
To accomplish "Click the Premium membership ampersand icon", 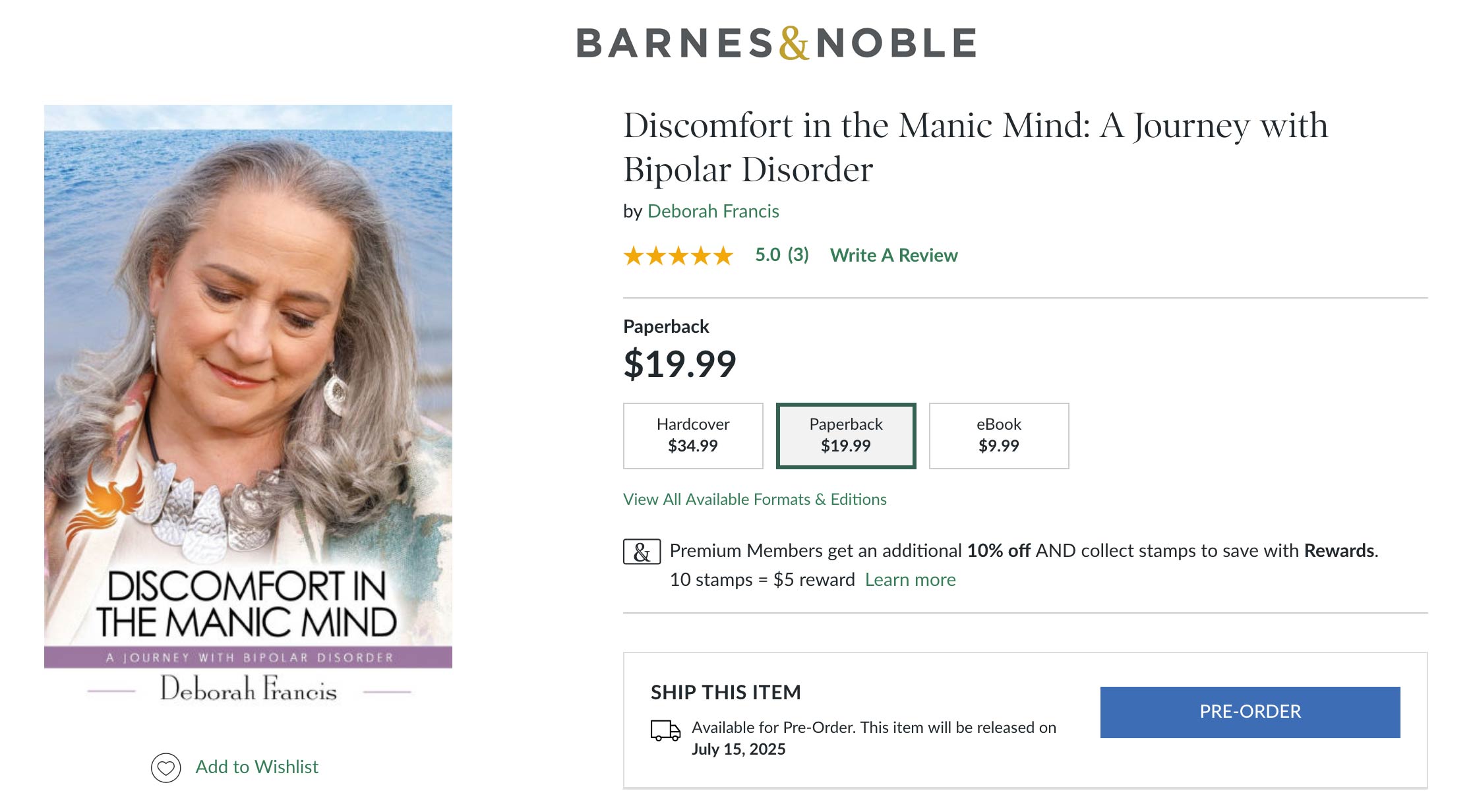I will 642,552.
